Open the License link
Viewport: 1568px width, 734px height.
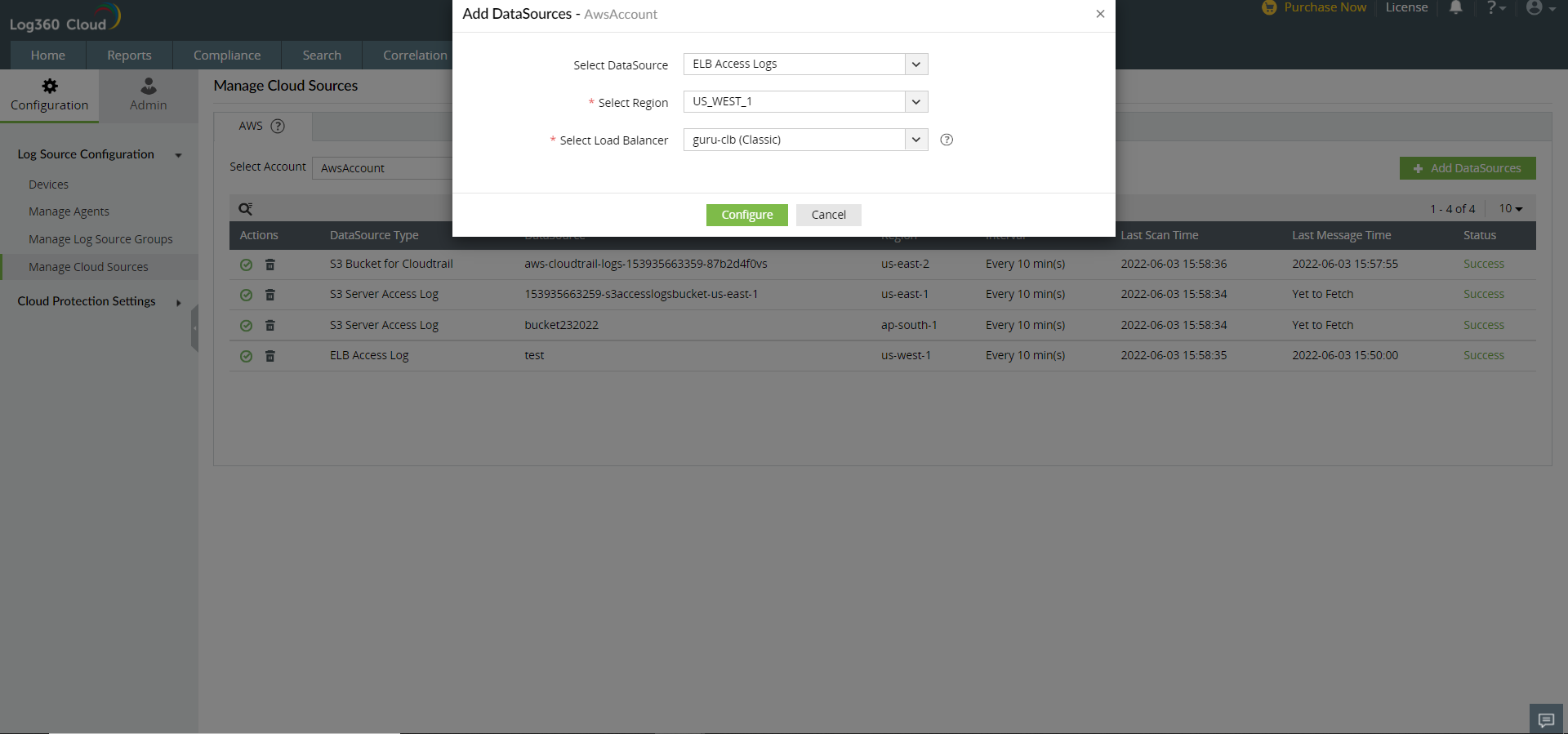1406,7
